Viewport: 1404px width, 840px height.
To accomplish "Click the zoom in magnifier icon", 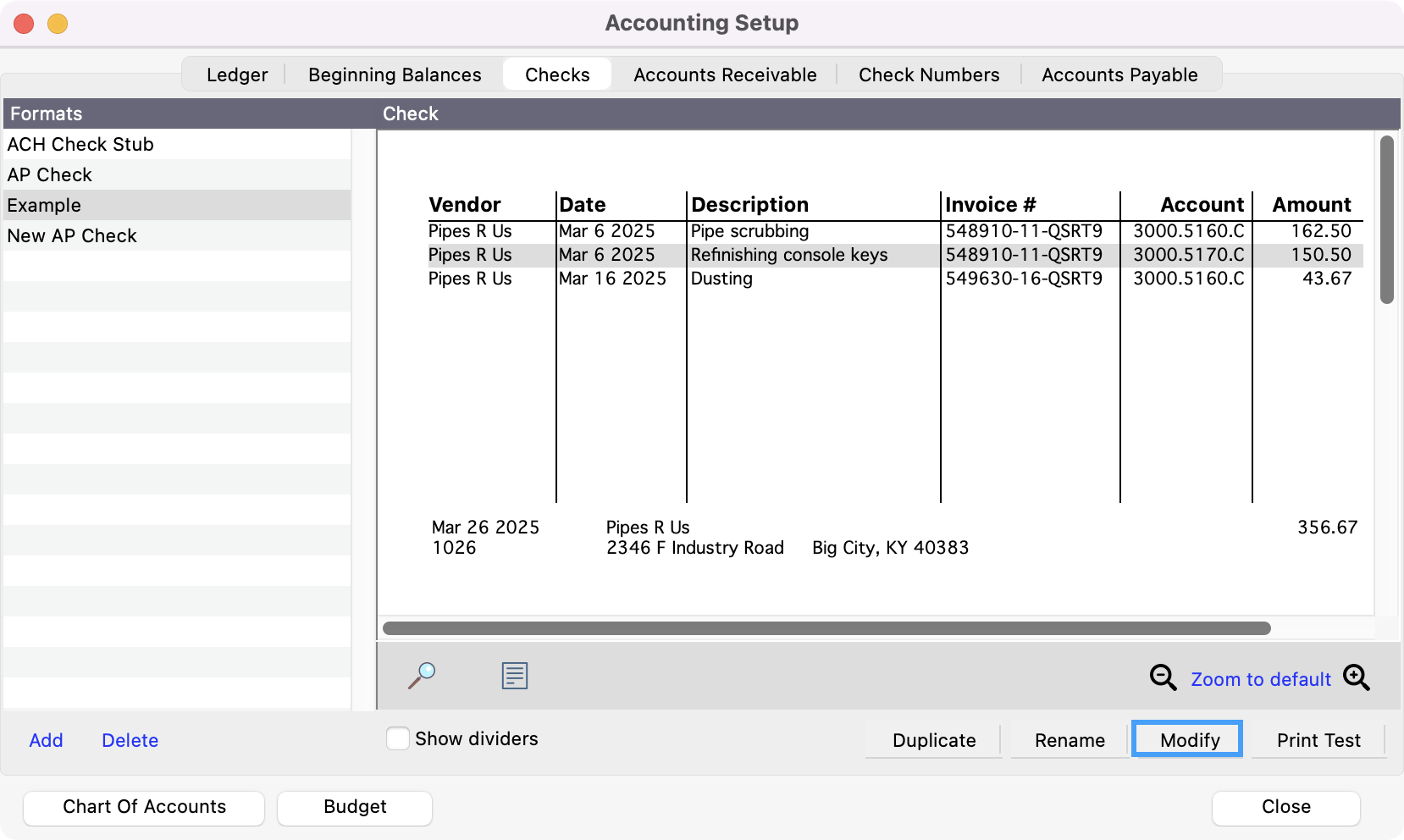I will pyautogui.click(x=1356, y=677).
